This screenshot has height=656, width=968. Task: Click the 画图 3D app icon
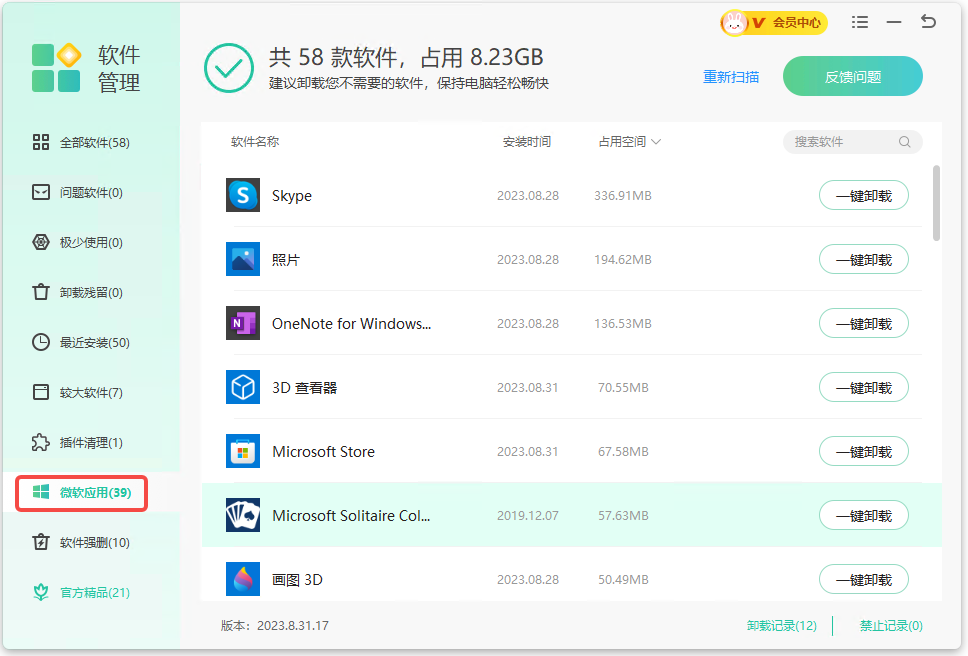tap(243, 579)
